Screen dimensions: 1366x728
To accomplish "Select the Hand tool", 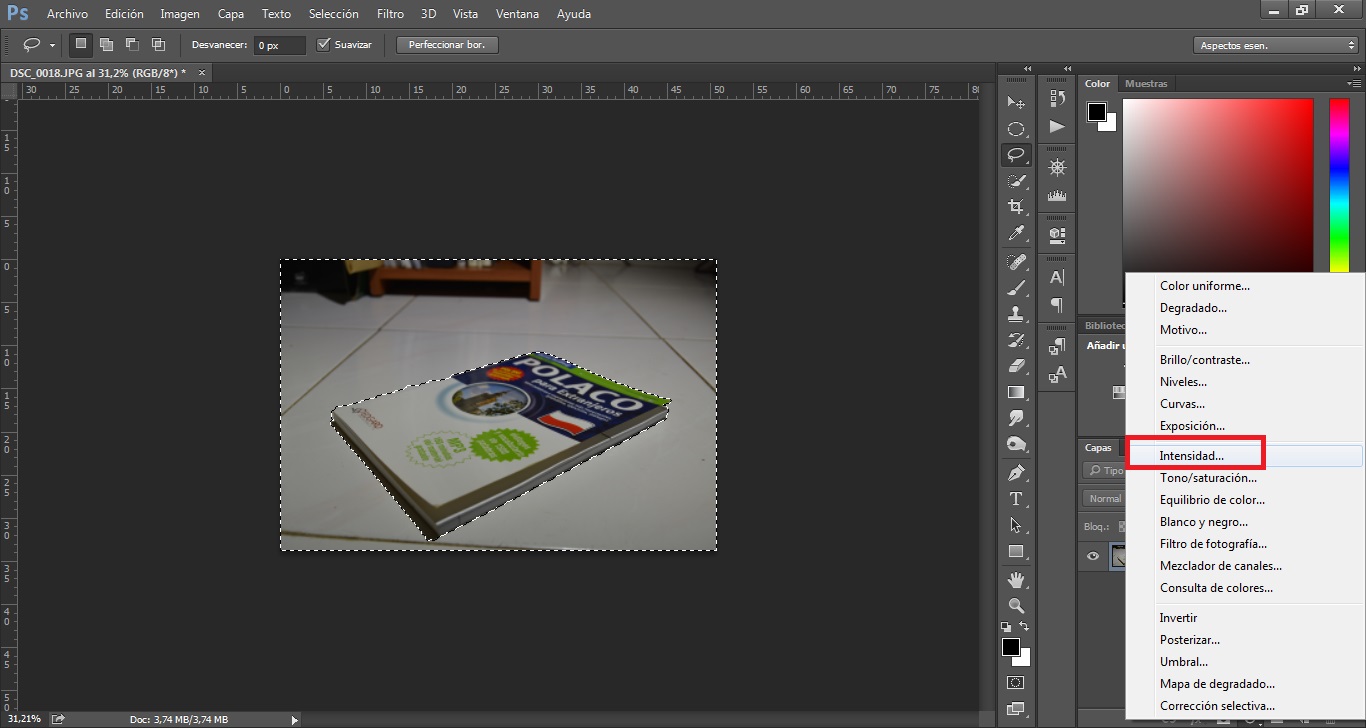I will (1016, 580).
